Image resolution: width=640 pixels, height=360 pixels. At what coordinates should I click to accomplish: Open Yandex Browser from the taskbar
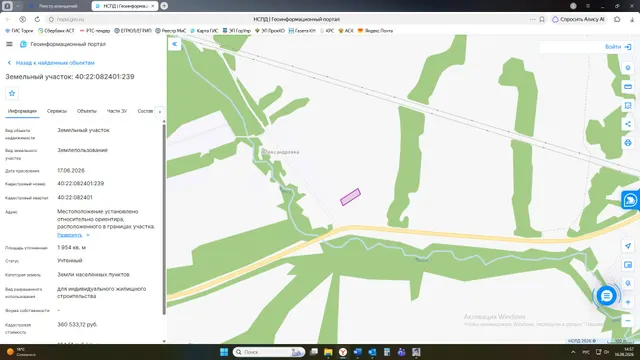coord(343,352)
